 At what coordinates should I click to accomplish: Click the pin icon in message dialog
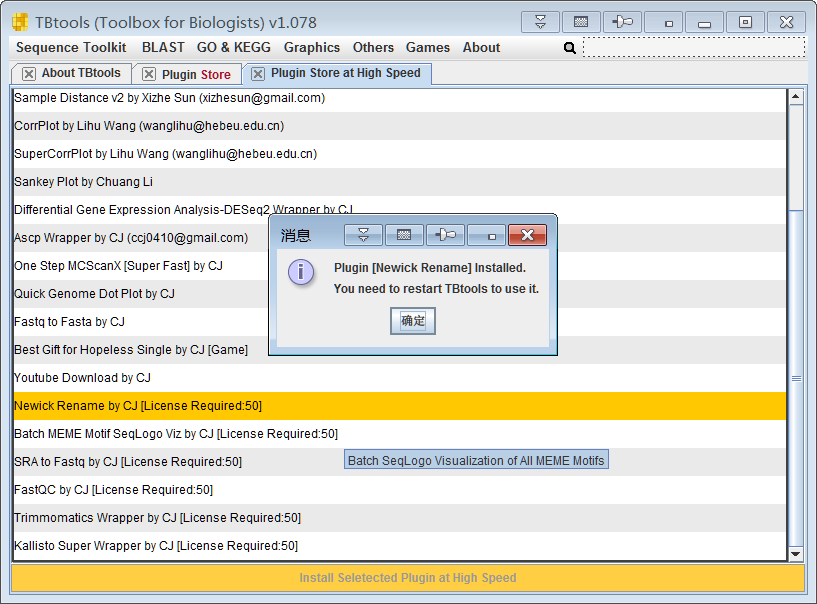point(445,236)
